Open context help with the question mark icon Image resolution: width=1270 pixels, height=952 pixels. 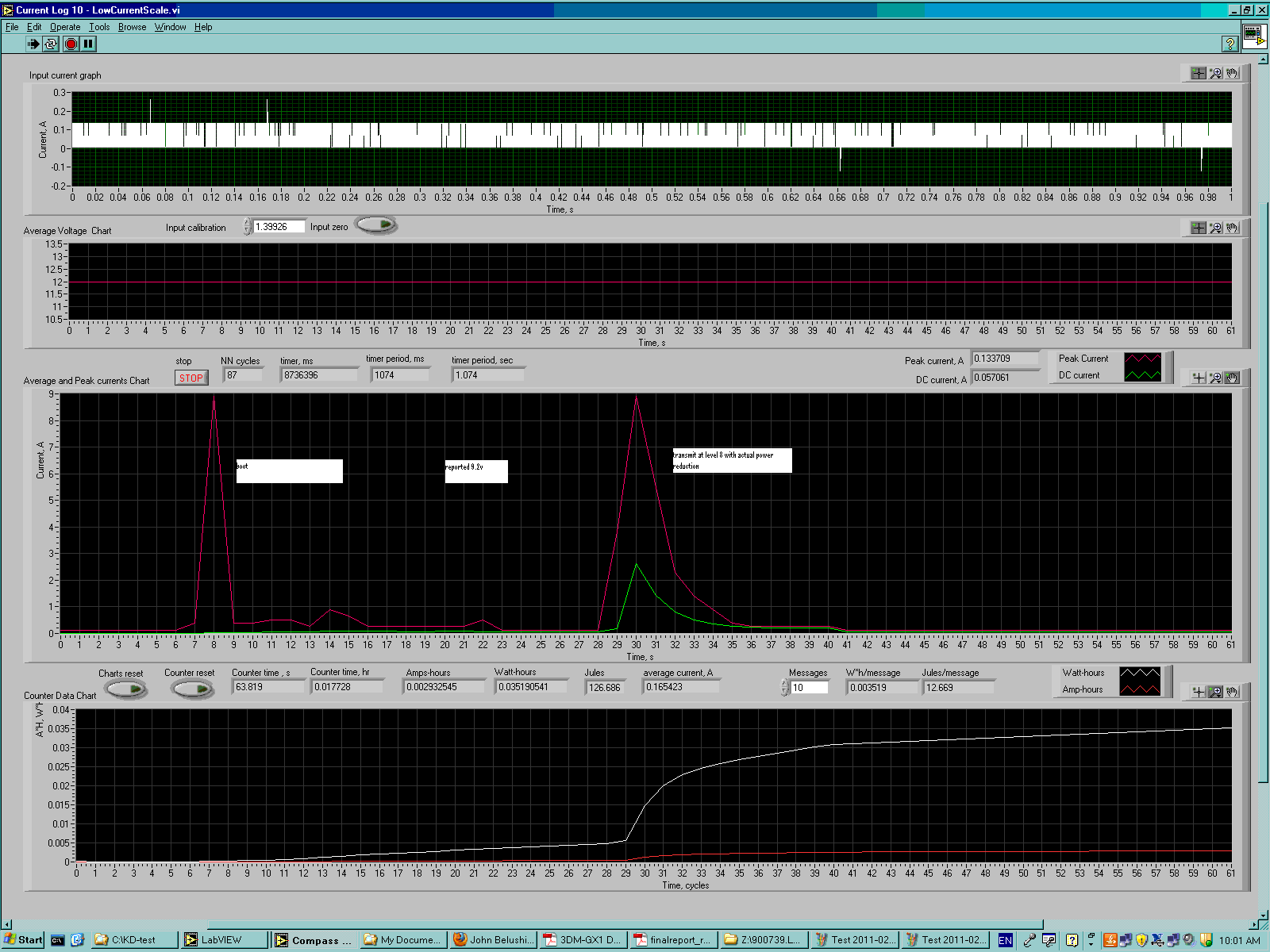(x=1230, y=44)
